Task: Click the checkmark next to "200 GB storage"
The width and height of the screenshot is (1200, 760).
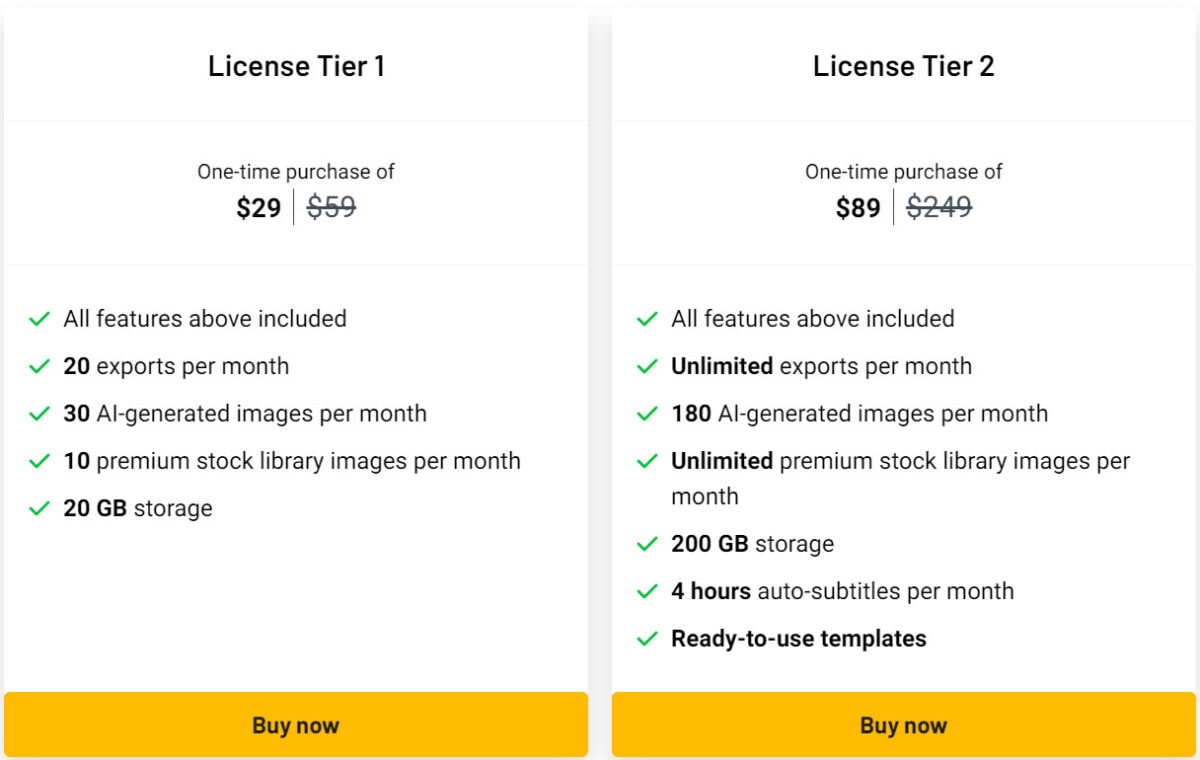Action: pyautogui.click(x=646, y=544)
